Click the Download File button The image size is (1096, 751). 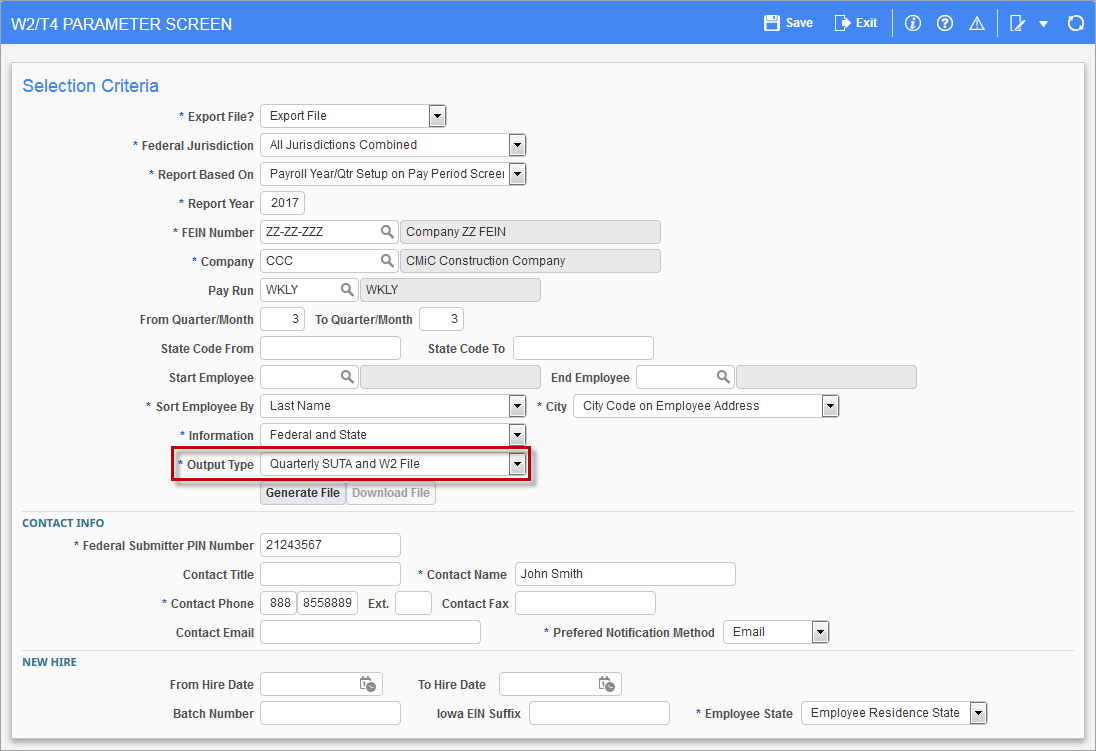pos(391,493)
